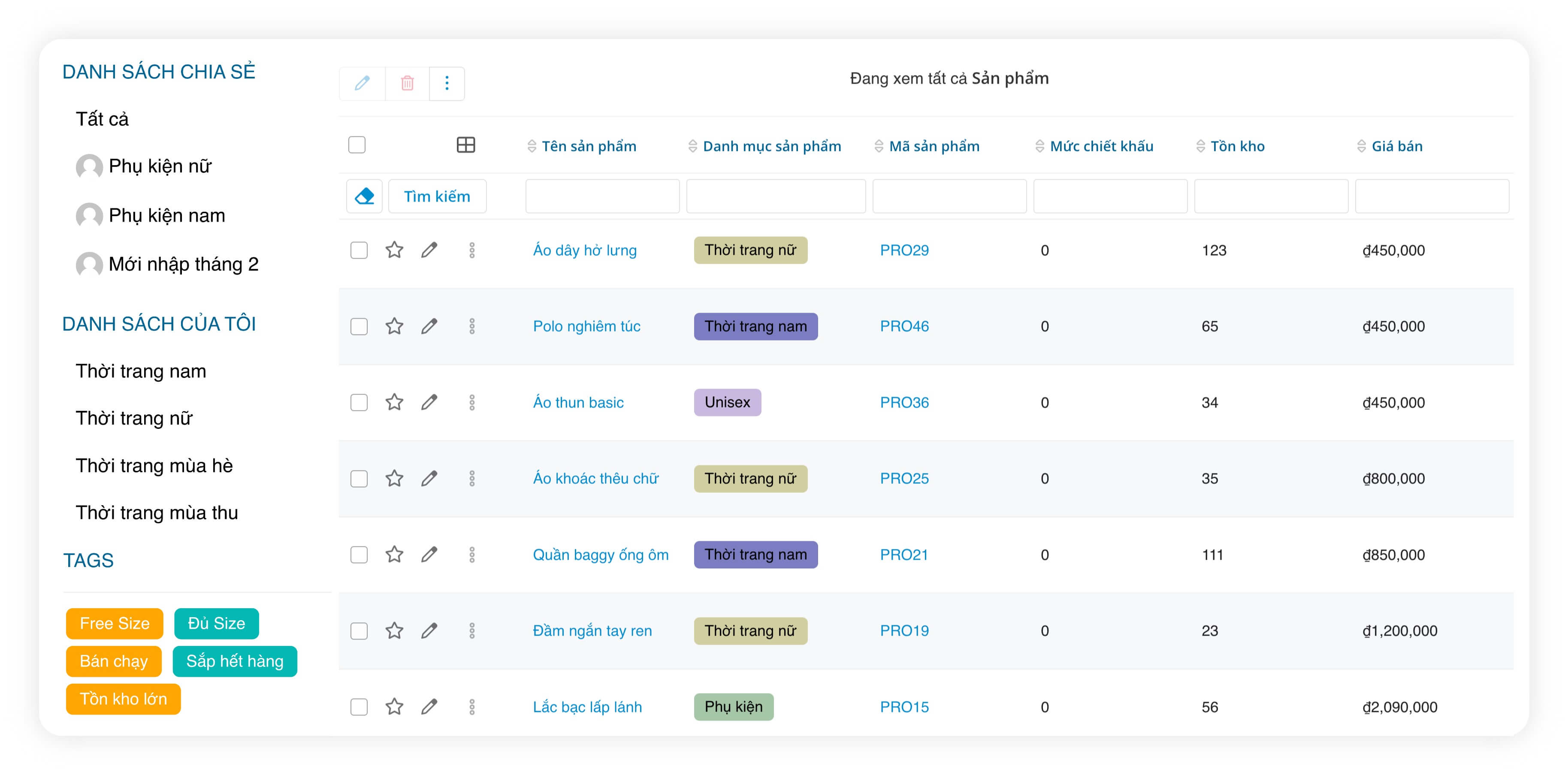Sort by Mã sản phẩm column
Image resolution: width=1568 pixels, height=775 pixels.
click(x=927, y=146)
